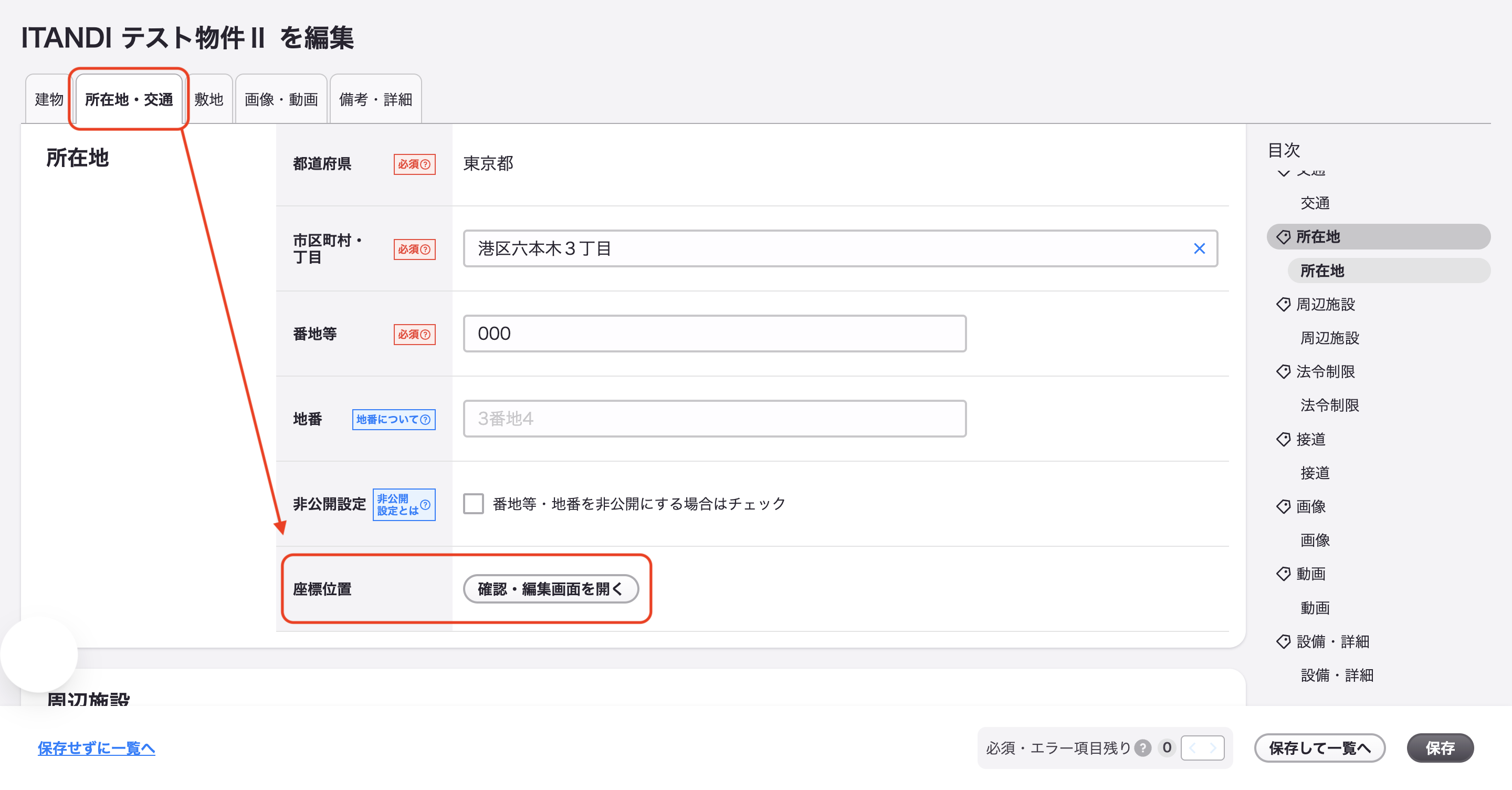Open the 備考・詳細 tab
This screenshot has height=790, width=1512.
pyautogui.click(x=376, y=99)
